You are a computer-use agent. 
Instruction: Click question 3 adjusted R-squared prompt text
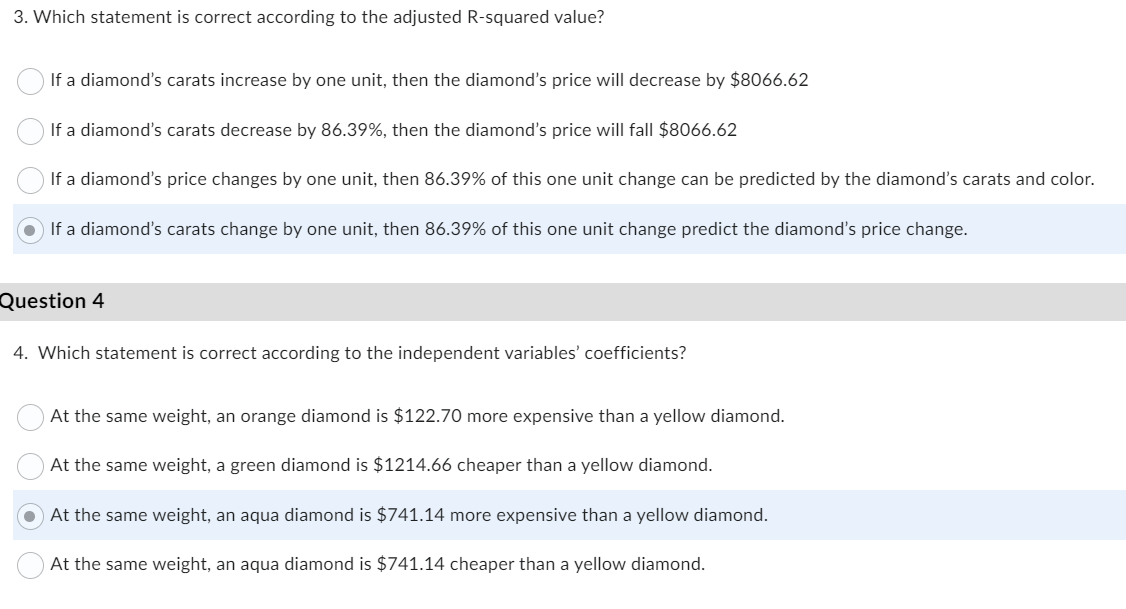[x=309, y=17]
